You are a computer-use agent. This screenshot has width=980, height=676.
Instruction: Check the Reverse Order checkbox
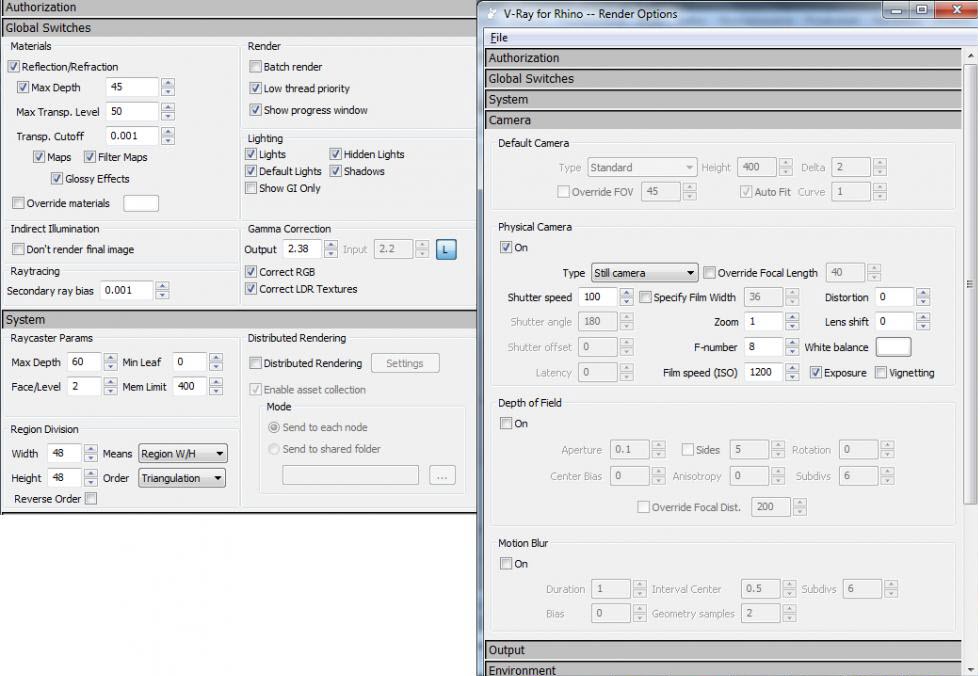(91, 499)
